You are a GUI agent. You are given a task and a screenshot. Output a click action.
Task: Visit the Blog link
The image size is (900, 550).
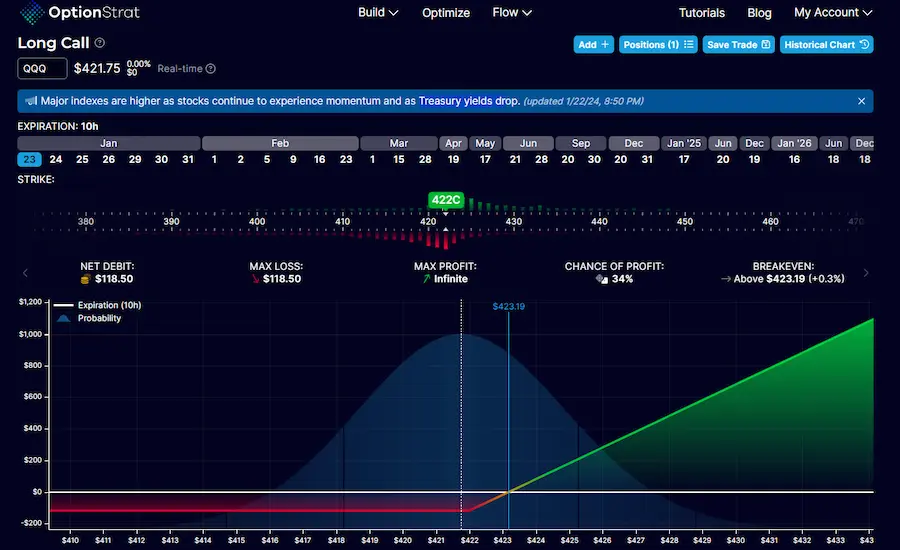click(x=759, y=13)
